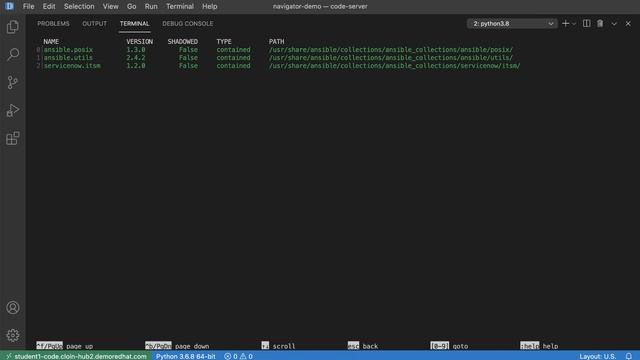The image size is (640, 360).
Task: Click the 'page down' hint in terminal footer
Action: (x=192, y=346)
